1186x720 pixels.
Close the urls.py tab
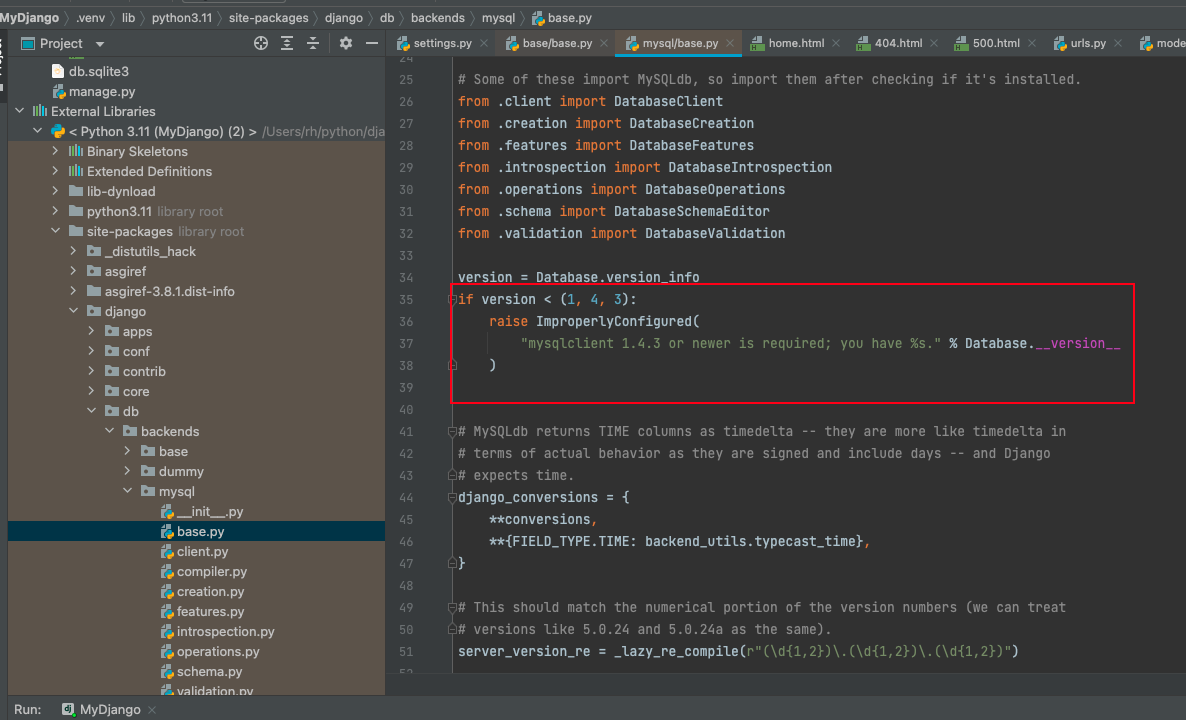tap(1118, 43)
